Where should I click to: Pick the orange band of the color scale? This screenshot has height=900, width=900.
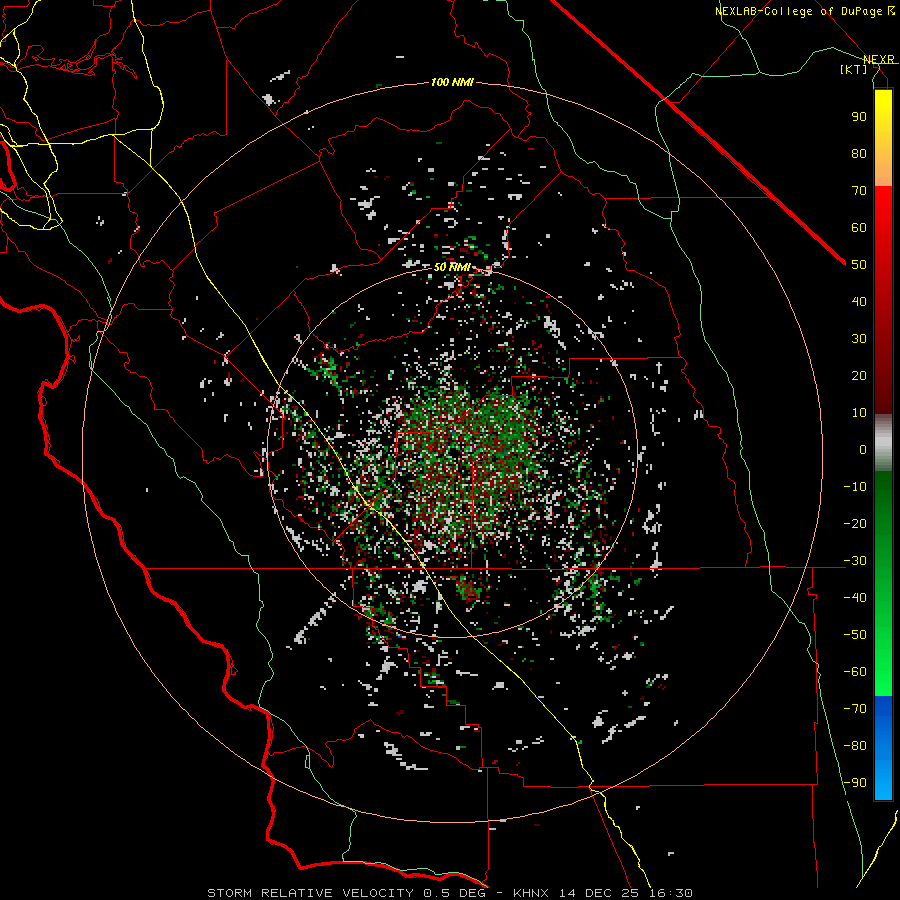point(883,170)
